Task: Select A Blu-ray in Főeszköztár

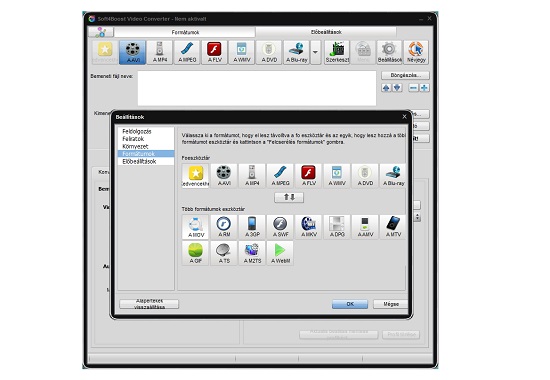Action: (393, 176)
